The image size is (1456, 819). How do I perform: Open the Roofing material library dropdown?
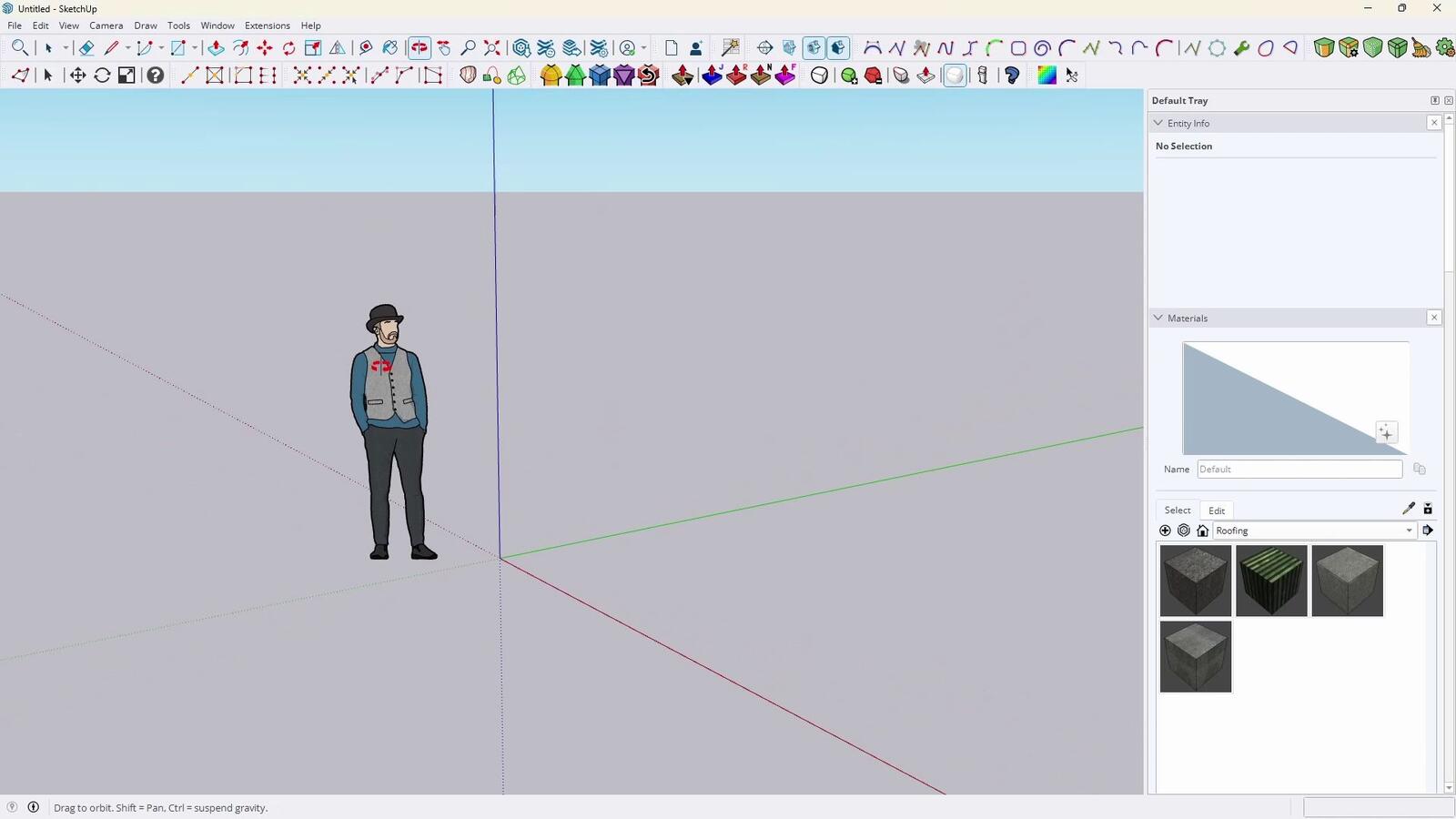point(1409,531)
